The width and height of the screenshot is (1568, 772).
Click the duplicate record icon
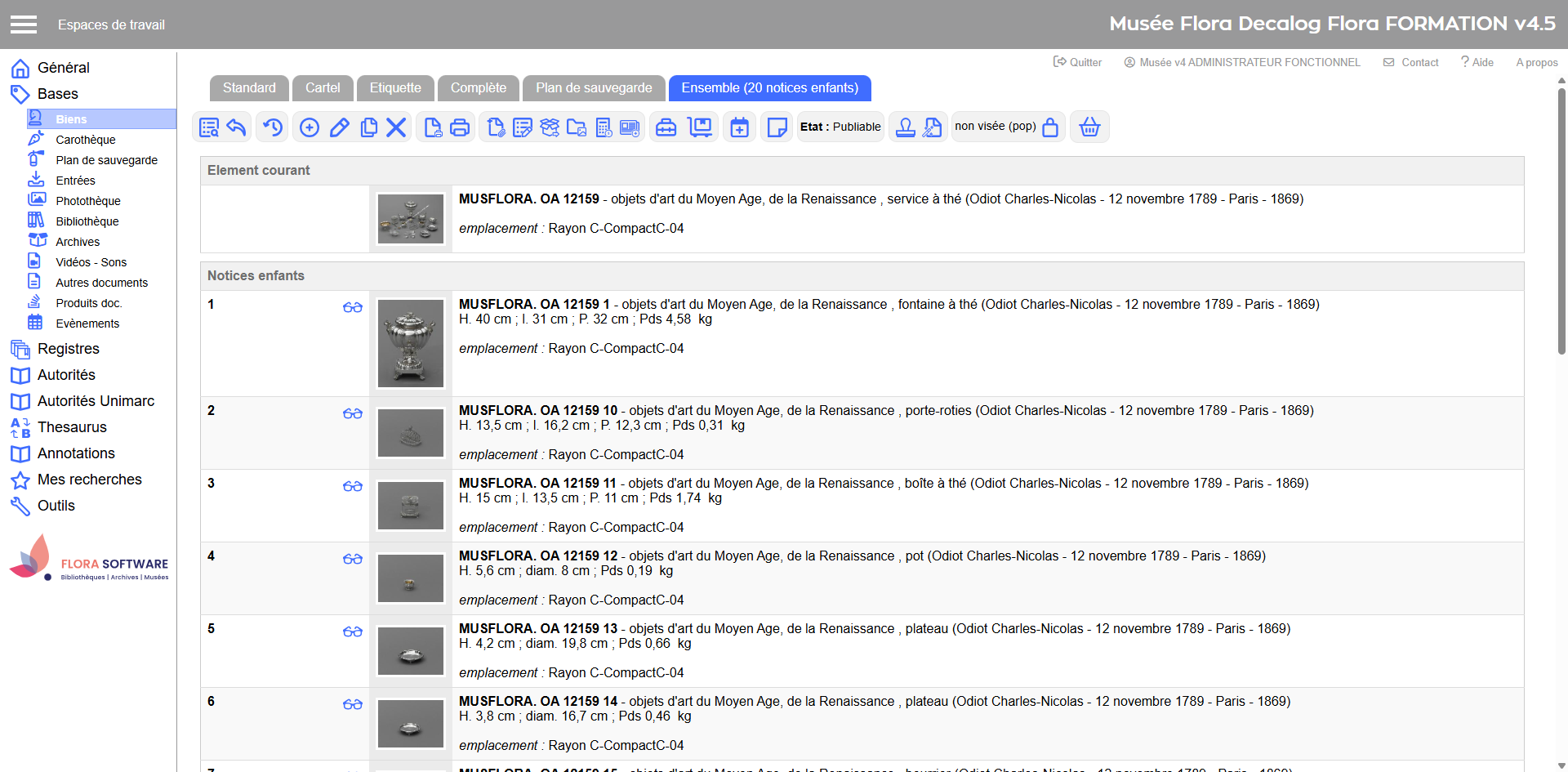[x=369, y=127]
